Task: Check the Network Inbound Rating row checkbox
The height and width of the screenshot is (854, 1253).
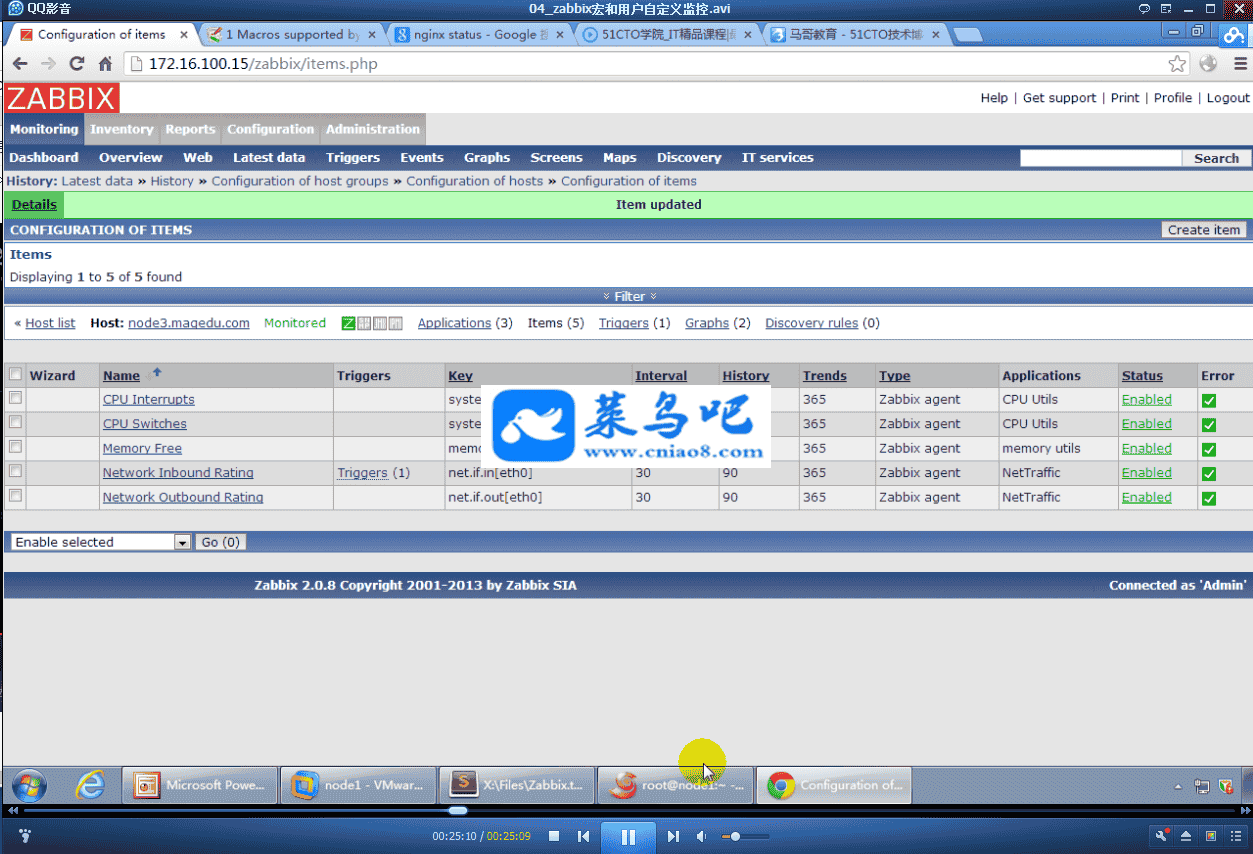Action: click(x=15, y=471)
